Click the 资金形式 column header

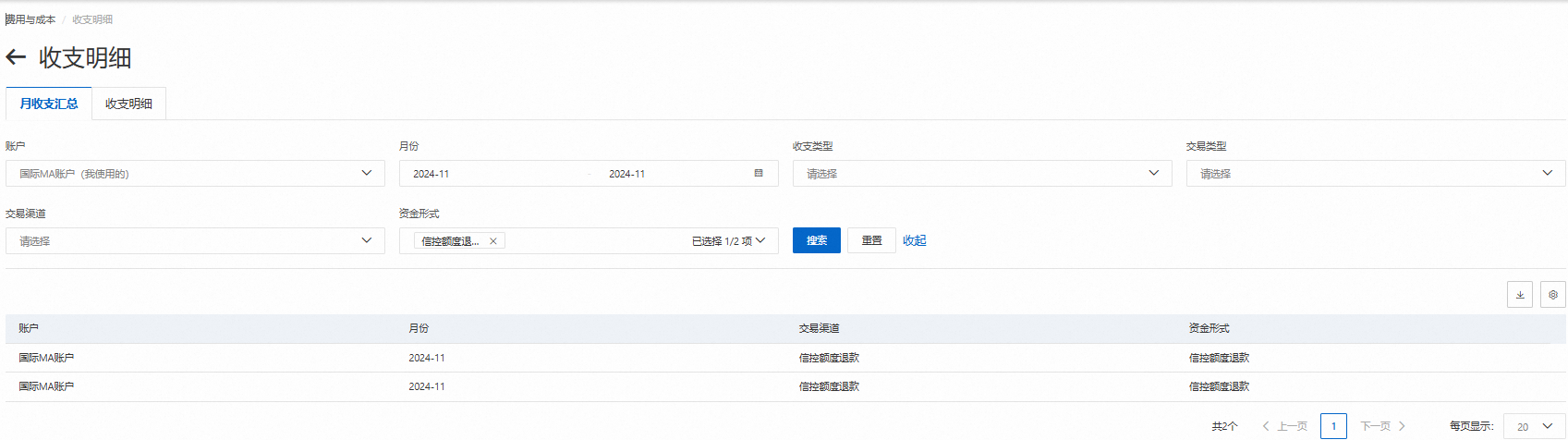tap(1209, 328)
